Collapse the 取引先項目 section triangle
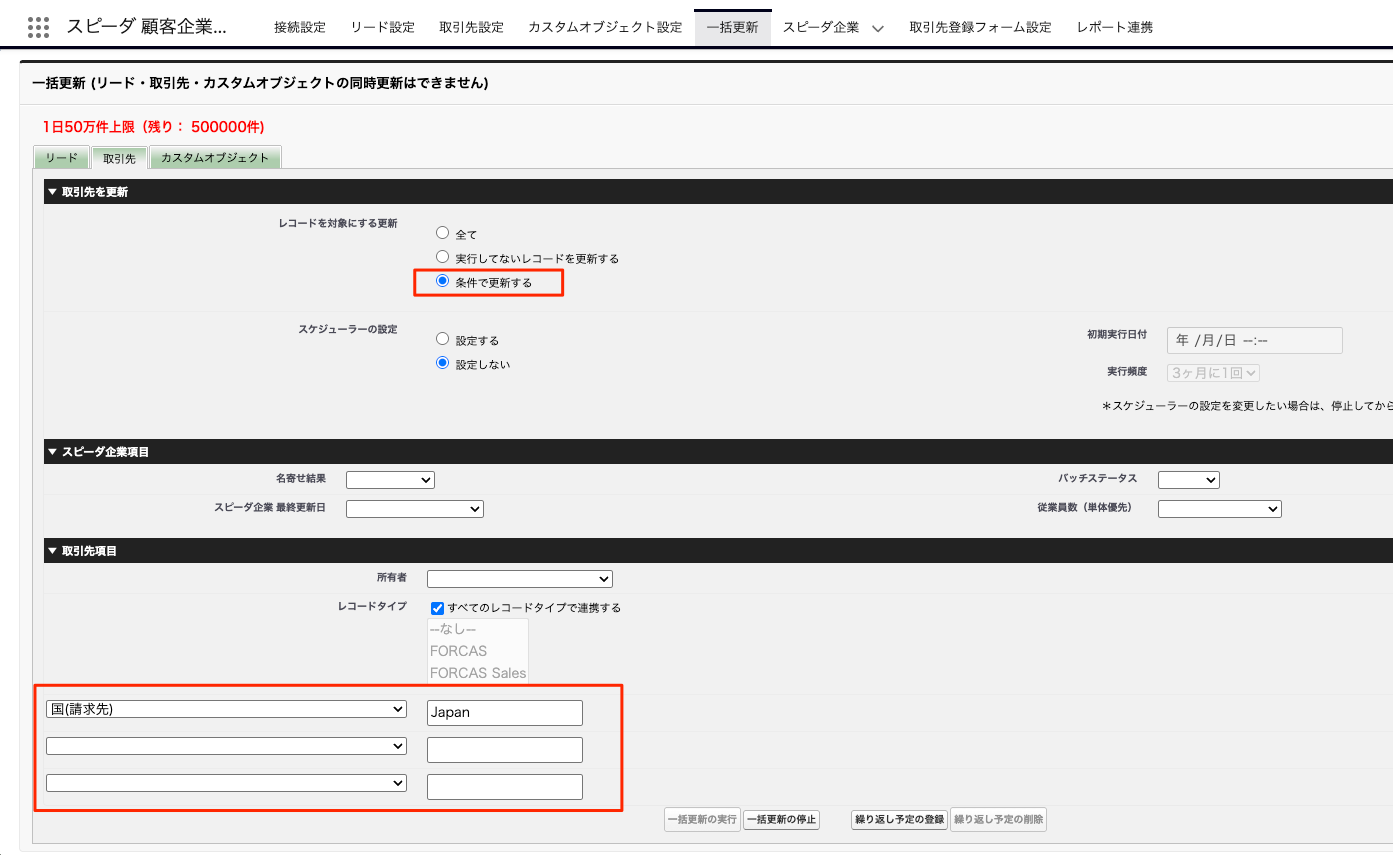Screen dimensions: 1393x855 52,551
